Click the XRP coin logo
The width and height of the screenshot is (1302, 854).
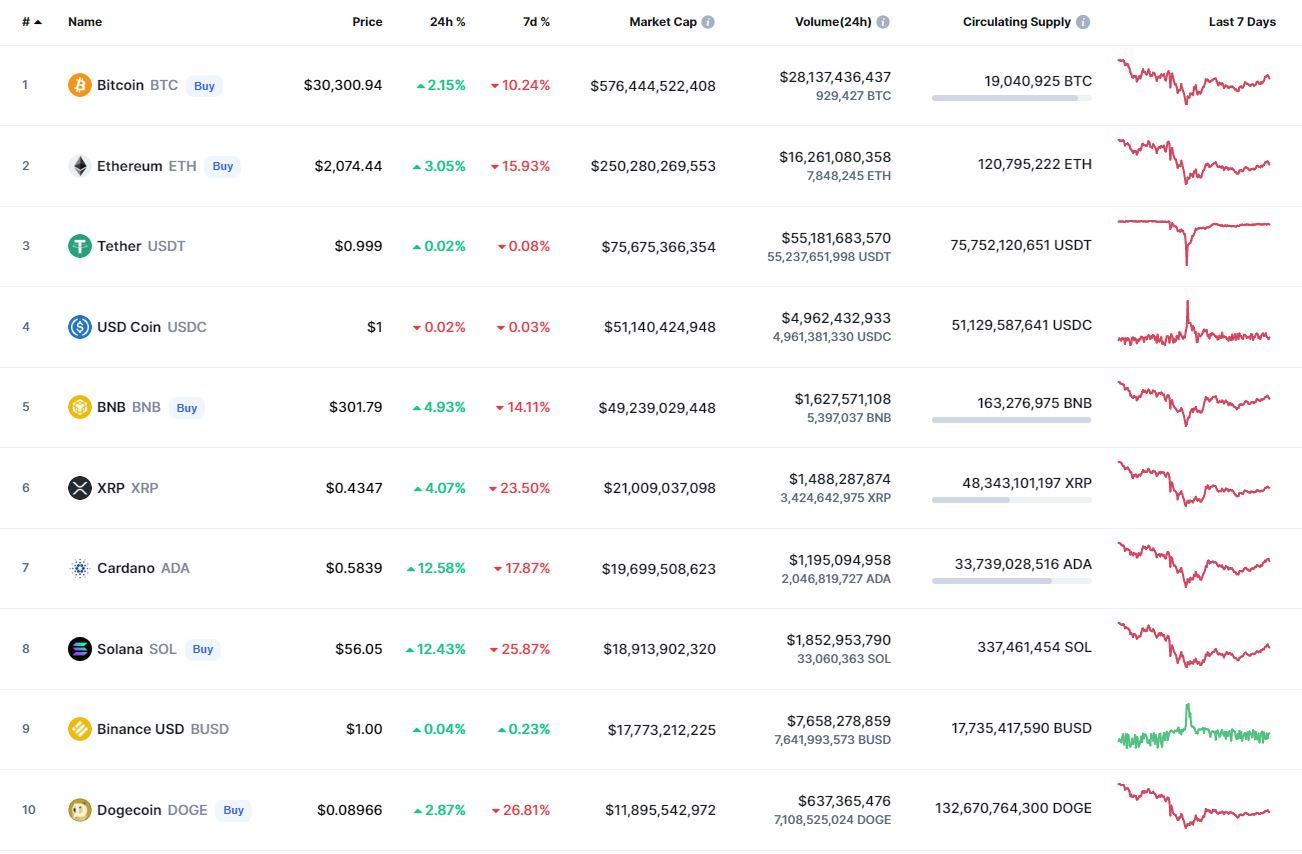[79, 488]
